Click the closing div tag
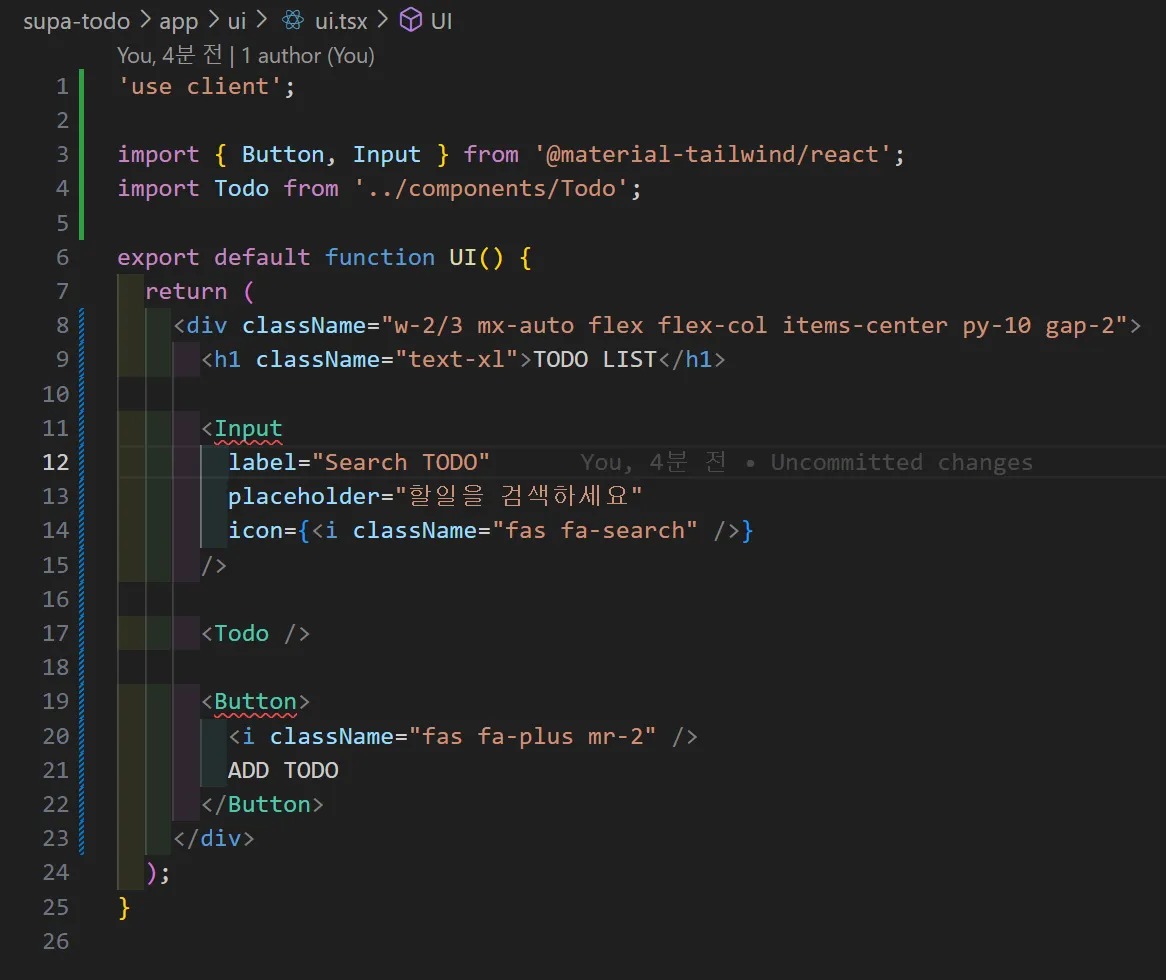The image size is (1166, 980). tap(214, 839)
